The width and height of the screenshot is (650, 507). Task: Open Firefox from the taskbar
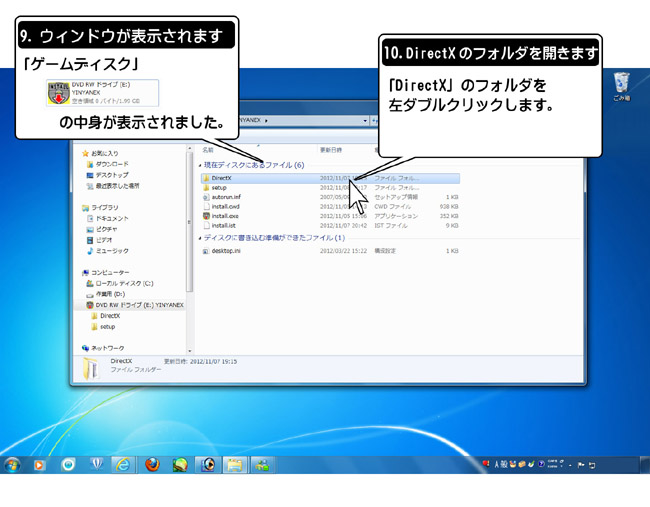point(152,465)
